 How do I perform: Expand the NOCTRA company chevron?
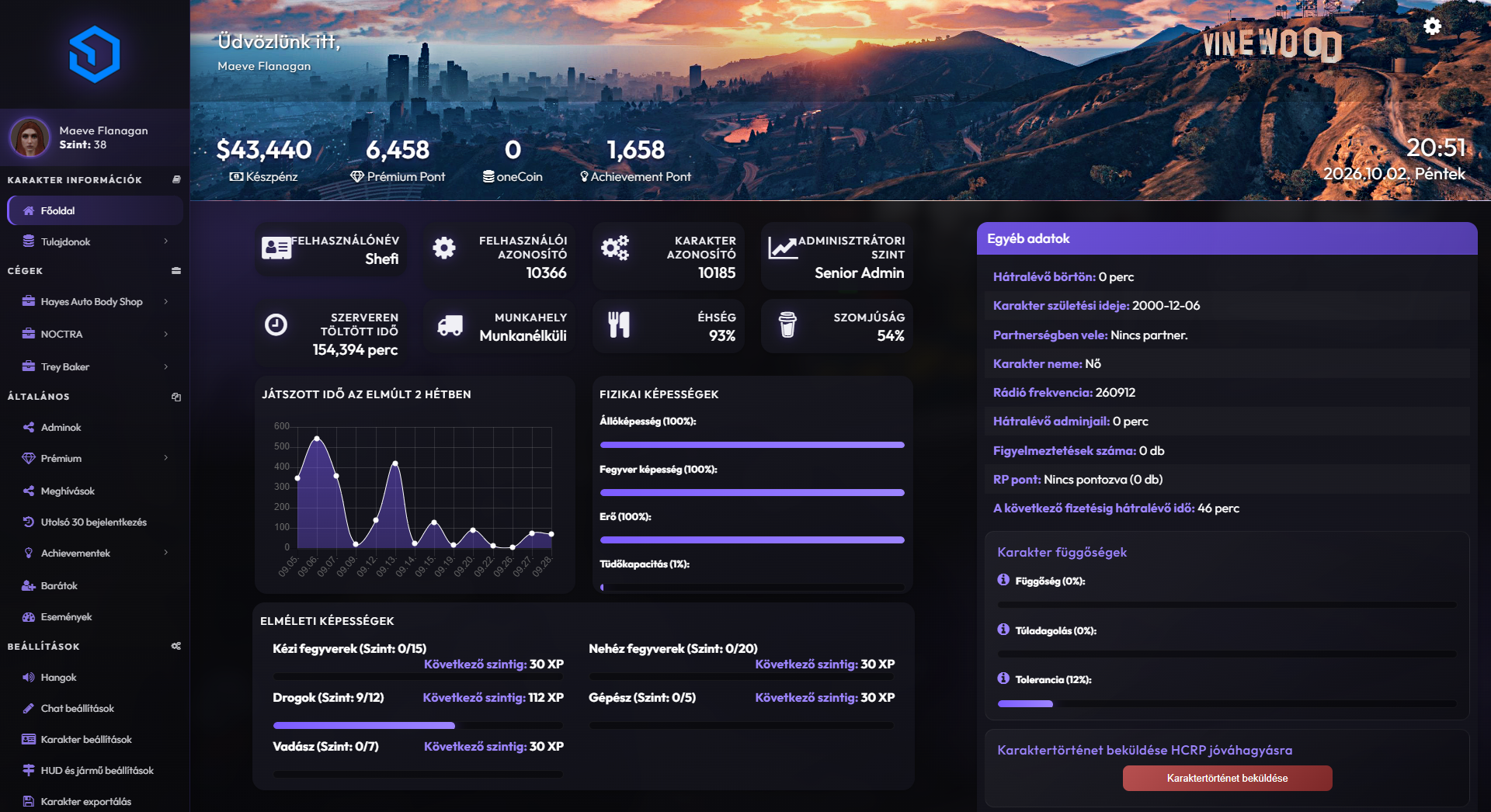click(166, 334)
